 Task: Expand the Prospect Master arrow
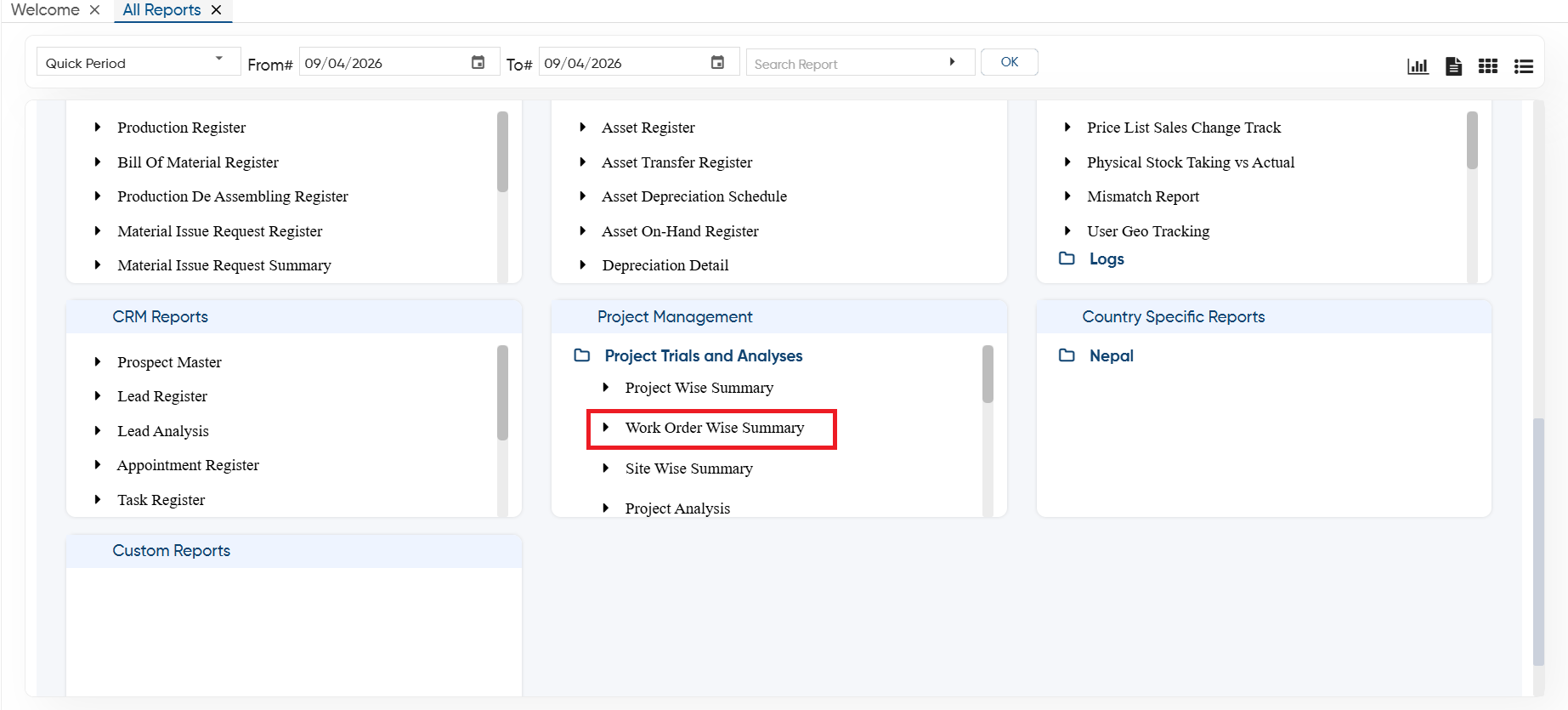click(x=98, y=362)
